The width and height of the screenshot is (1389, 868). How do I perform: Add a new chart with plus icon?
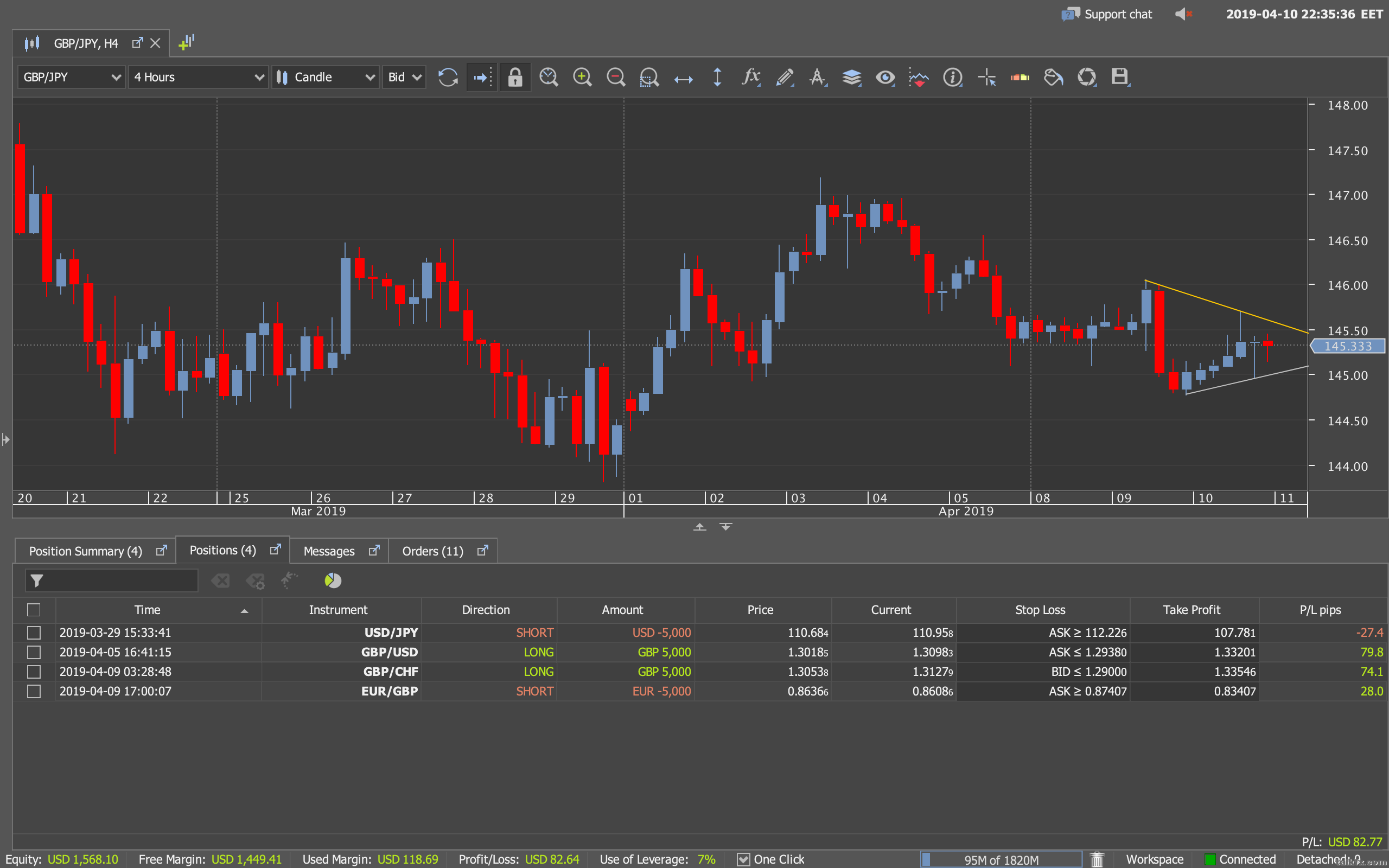(x=187, y=42)
